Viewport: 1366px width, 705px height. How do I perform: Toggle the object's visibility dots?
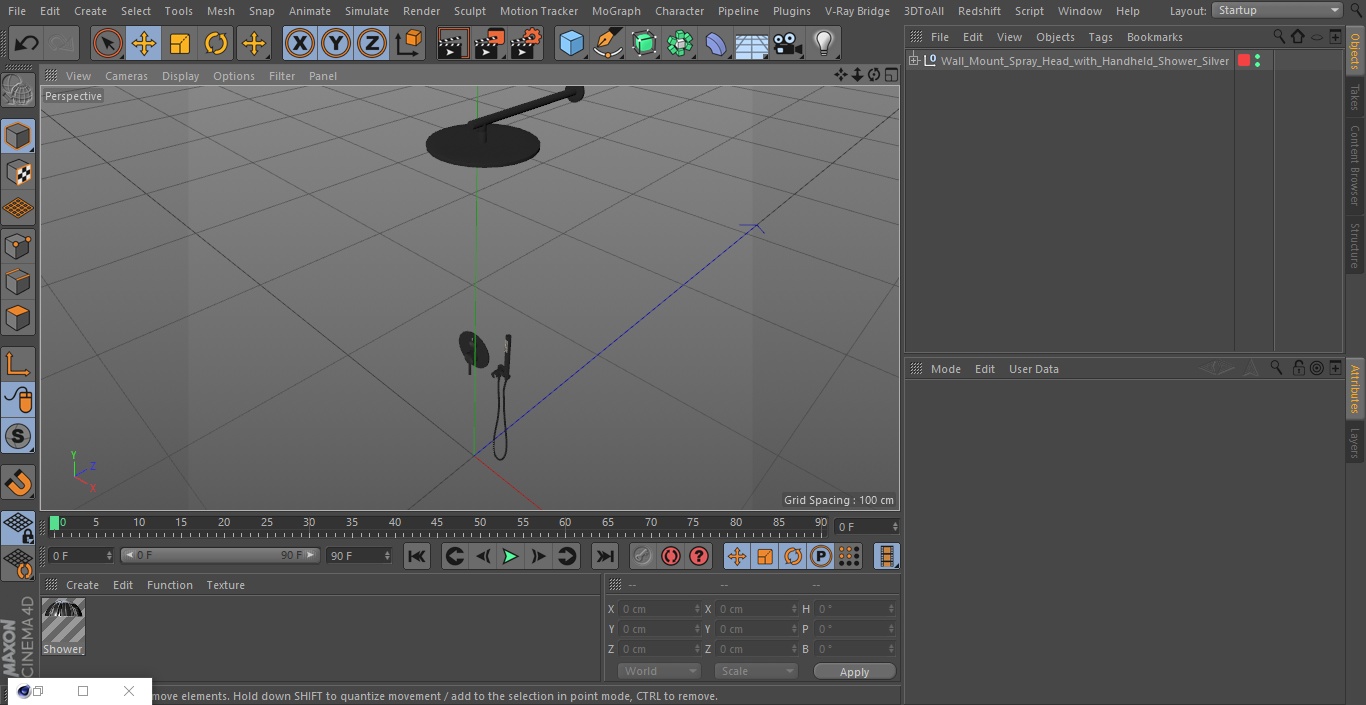click(x=1257, y=61)
